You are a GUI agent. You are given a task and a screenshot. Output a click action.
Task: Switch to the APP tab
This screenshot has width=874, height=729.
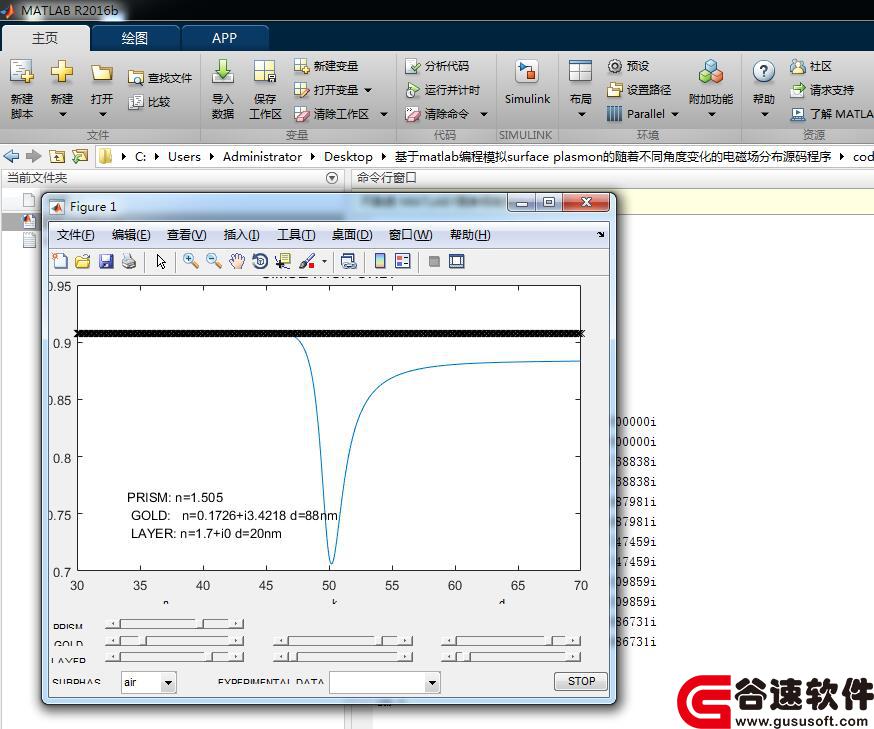coord(224,38)
